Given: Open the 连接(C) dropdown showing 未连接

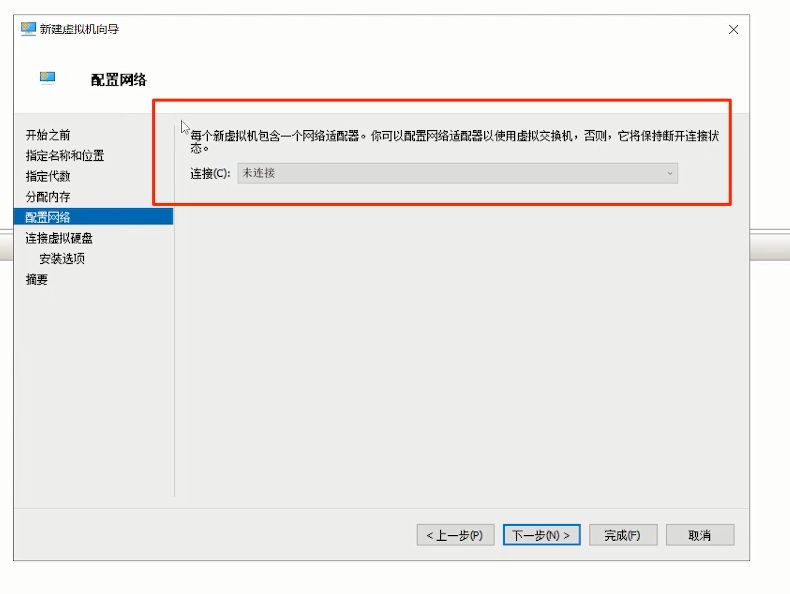Looking at the screenshot, I should tap(457, 173).
